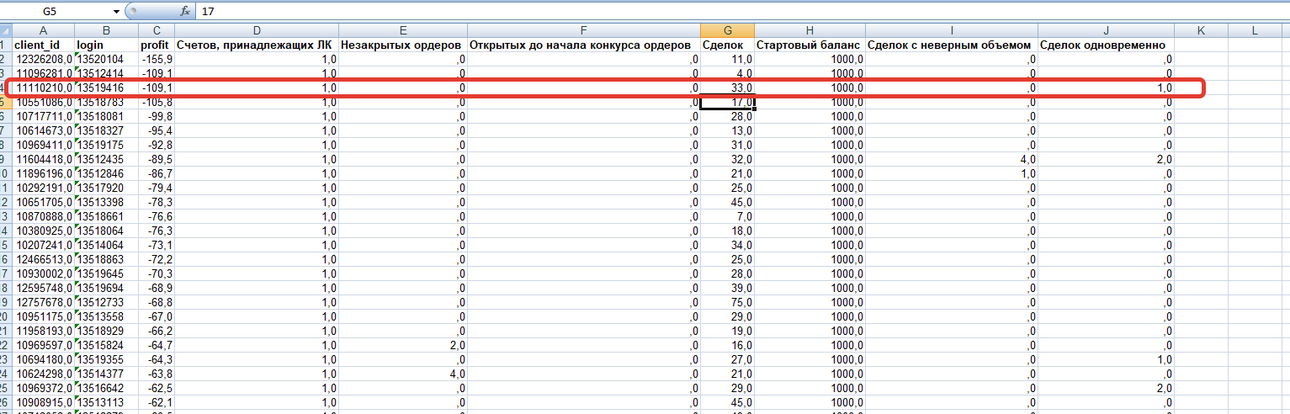1290x414 pixels.
Task: Click the 'Стартовый баланс' header cell
Action: point(809,45)
